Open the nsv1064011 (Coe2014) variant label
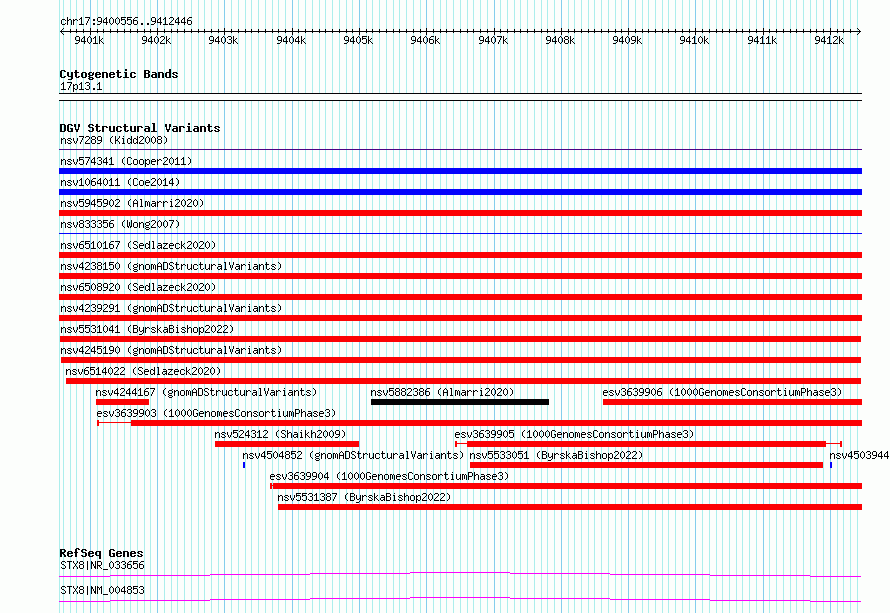The height and width of the screenshot is (613, 890). click(120, 182)
